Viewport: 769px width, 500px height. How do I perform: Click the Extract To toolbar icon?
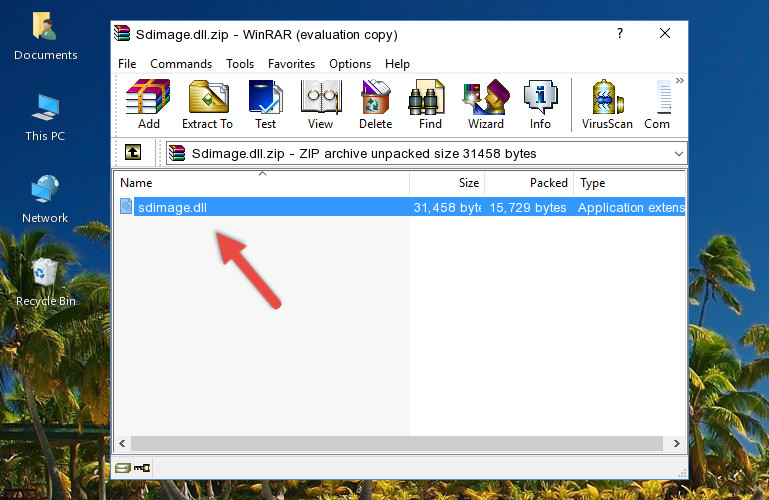point(207,104)
